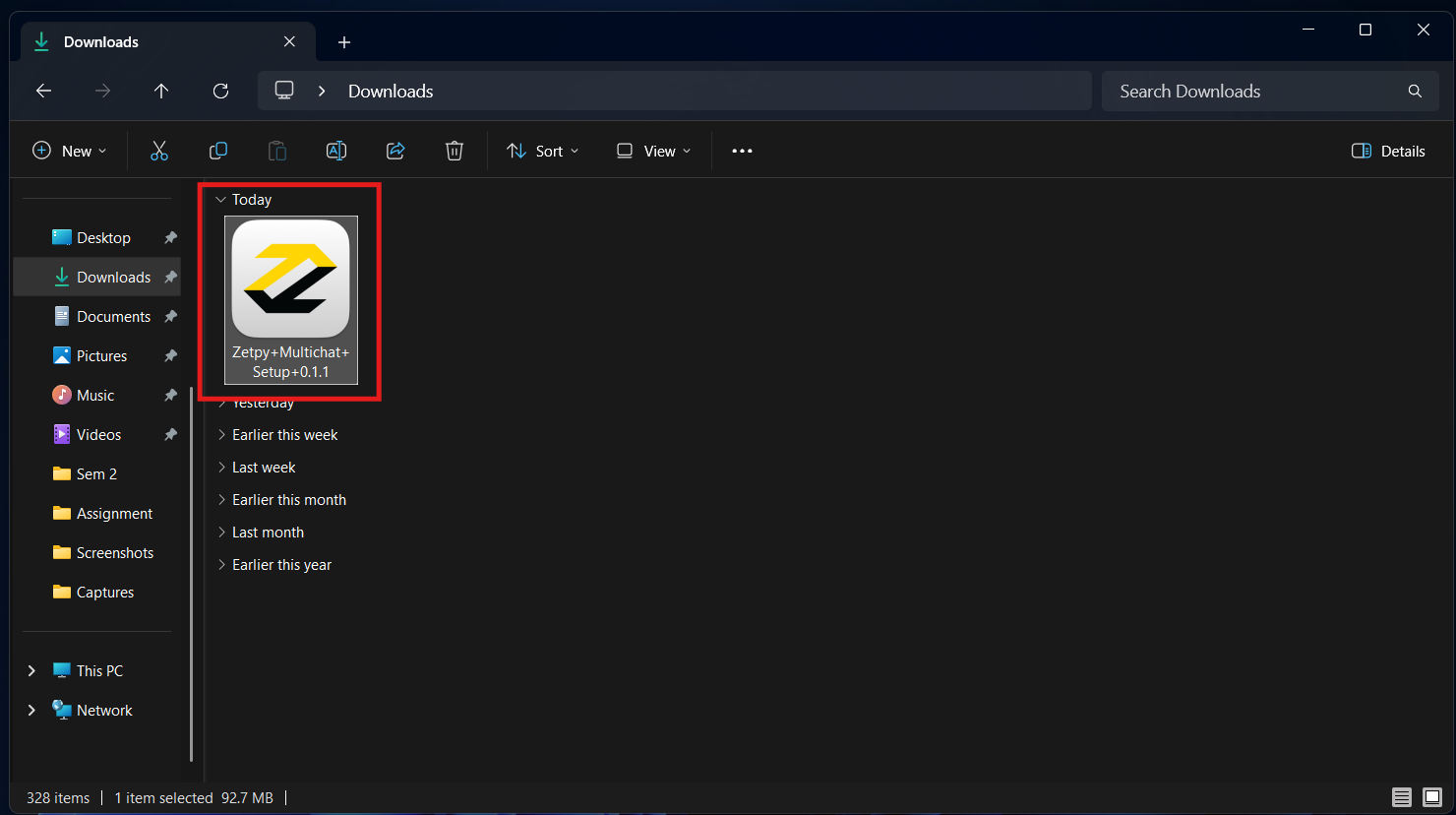Collapse the Today group

coord(220,199)
